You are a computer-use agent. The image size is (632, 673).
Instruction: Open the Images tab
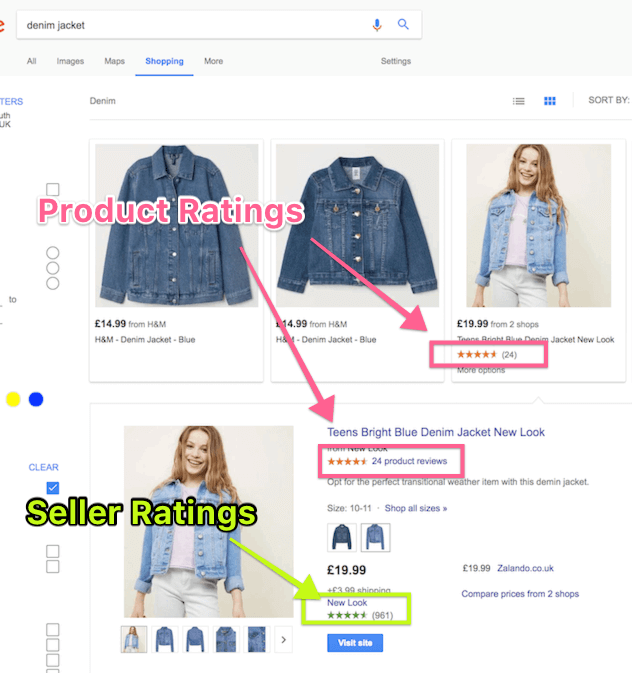click(x=70, y=61)
